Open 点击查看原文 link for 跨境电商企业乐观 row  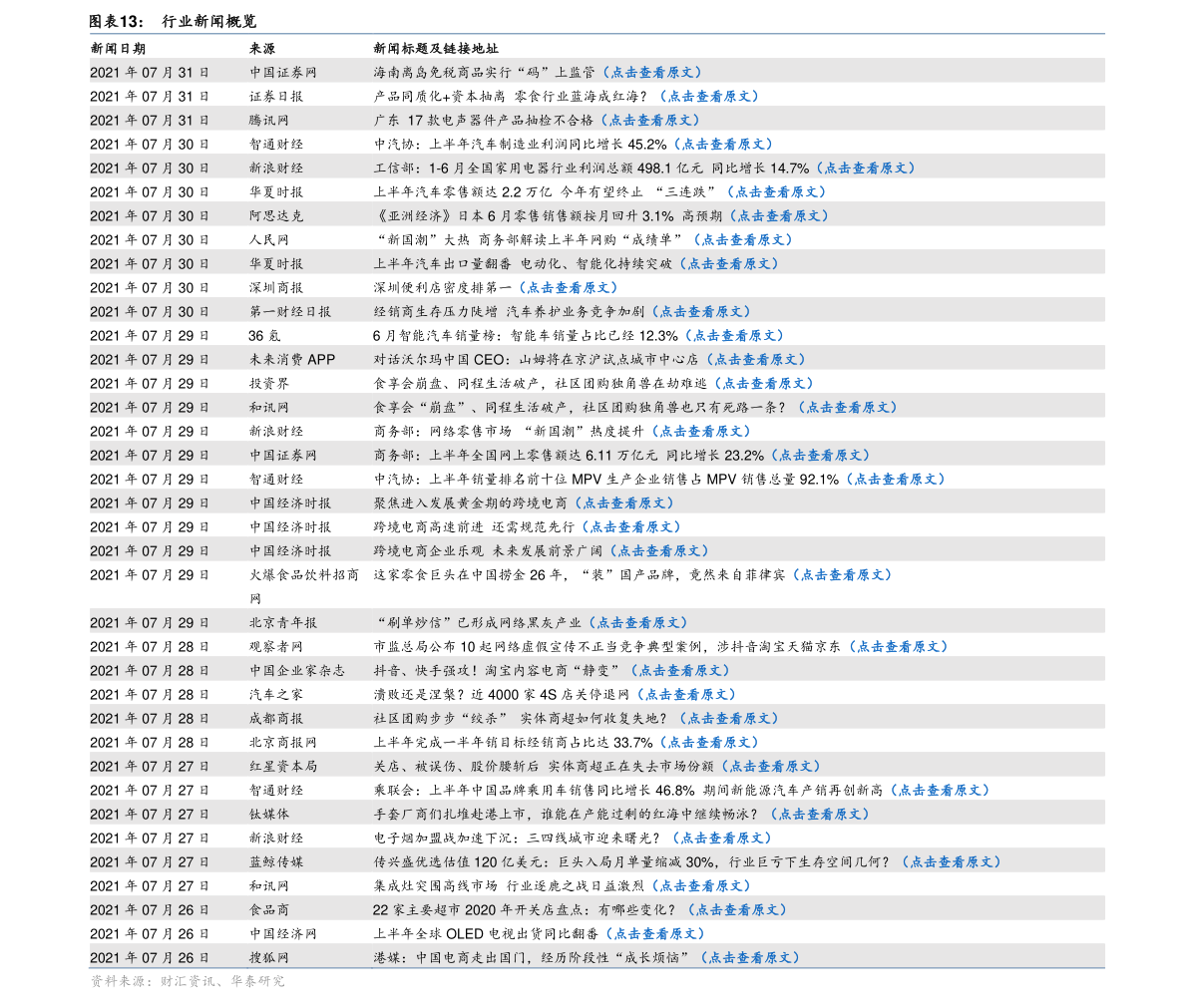pos(660,551)
